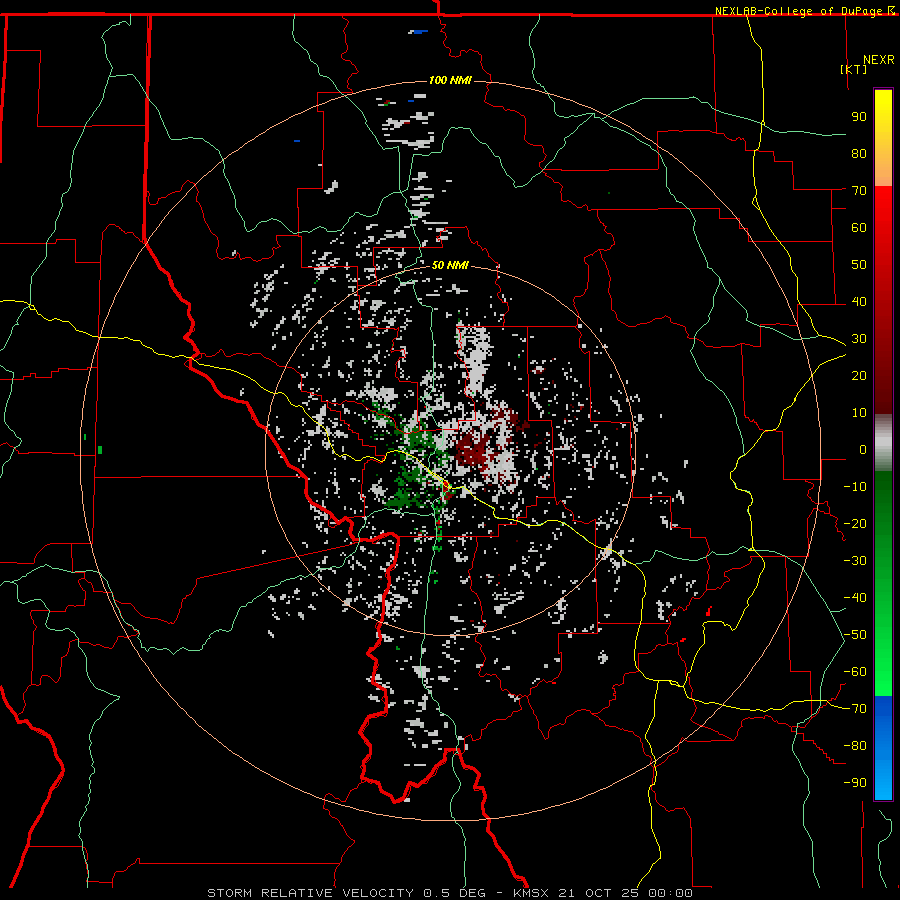This screenshot has height=900, width=900.
Task: Click the 50 value on velocity scale
Action: coord(859,265)
